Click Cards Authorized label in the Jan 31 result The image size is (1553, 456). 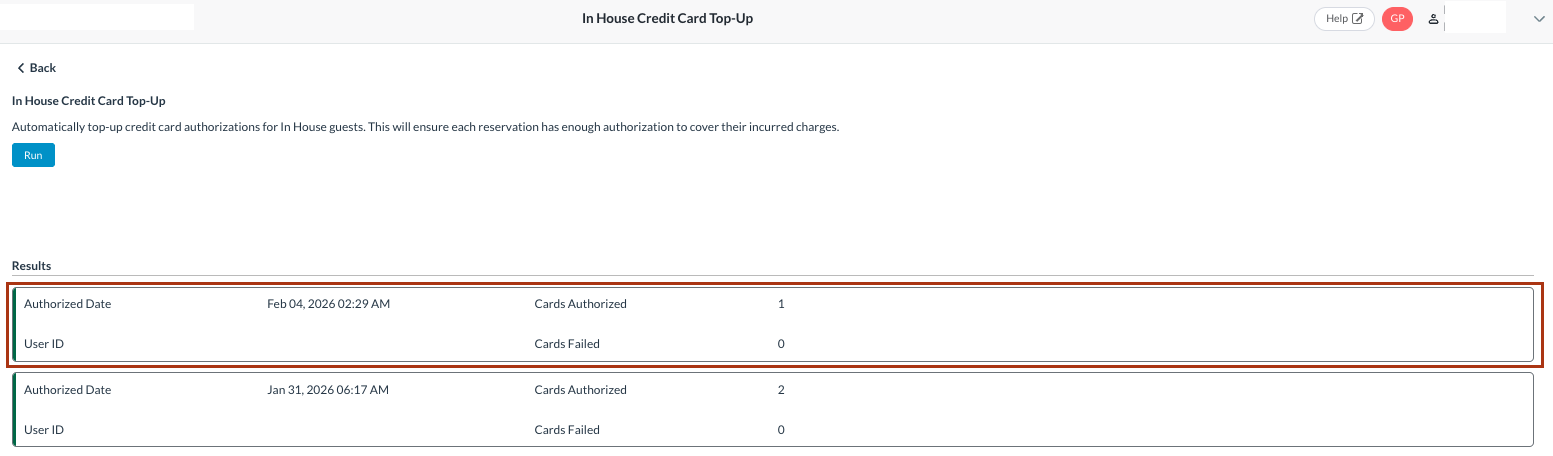(580, 390)
